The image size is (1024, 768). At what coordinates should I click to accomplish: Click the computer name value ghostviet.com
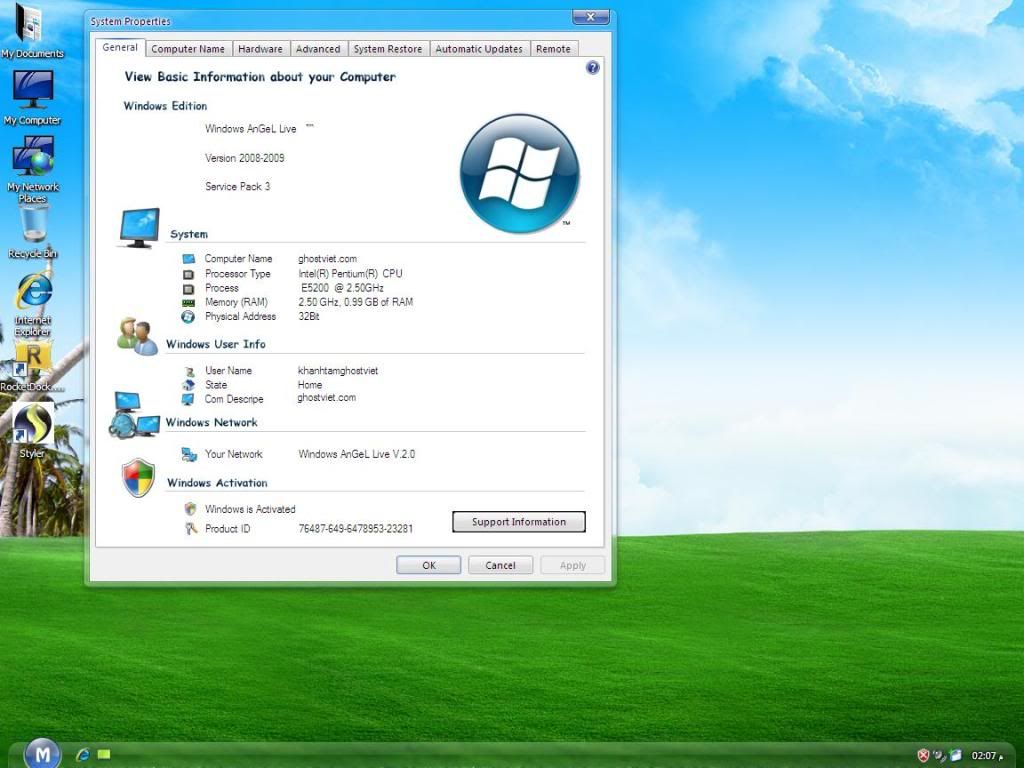point(327,259)
